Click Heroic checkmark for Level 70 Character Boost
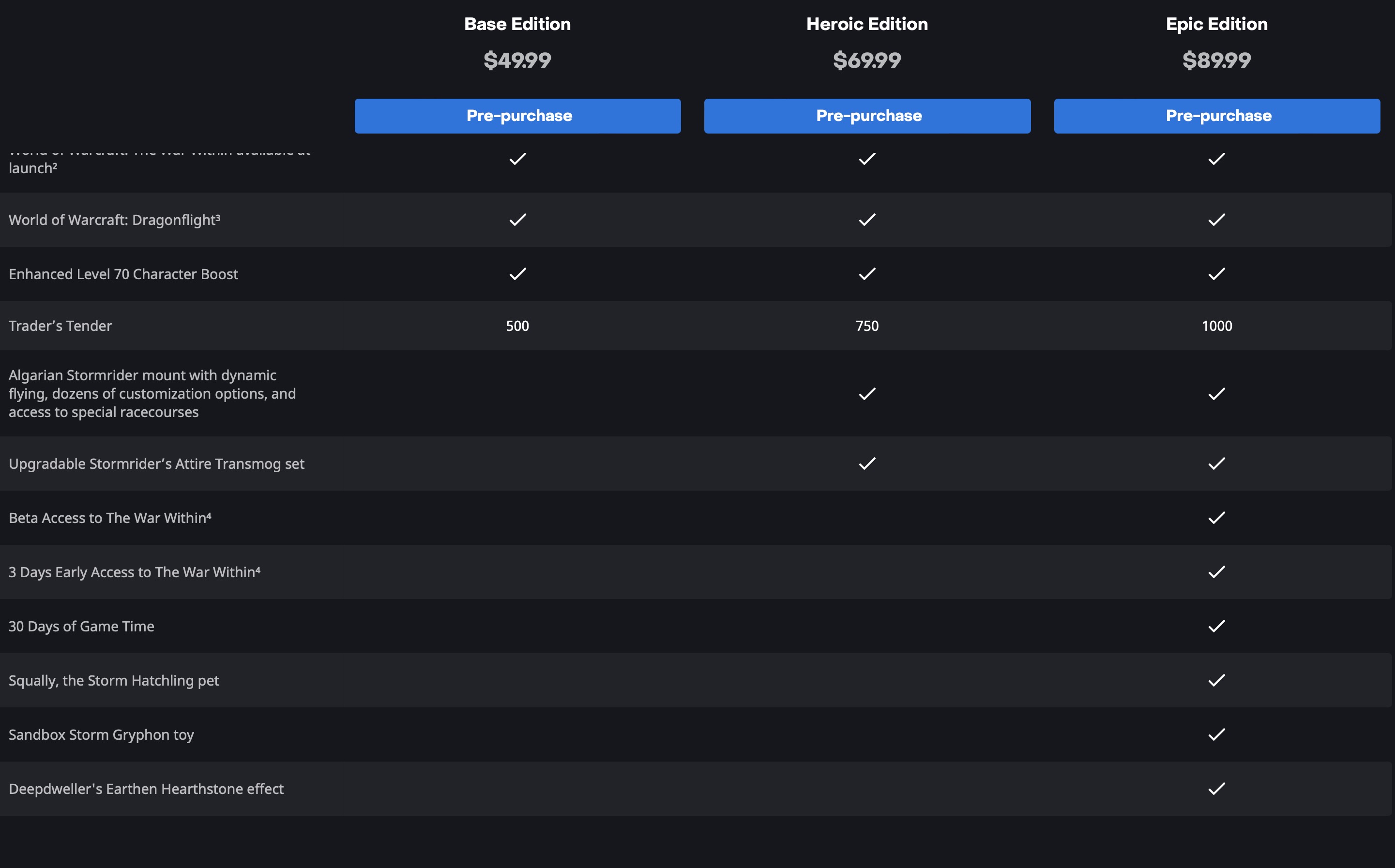Image resolution: width=1395 pixels, height=868 pixels. tap(867, 274)
